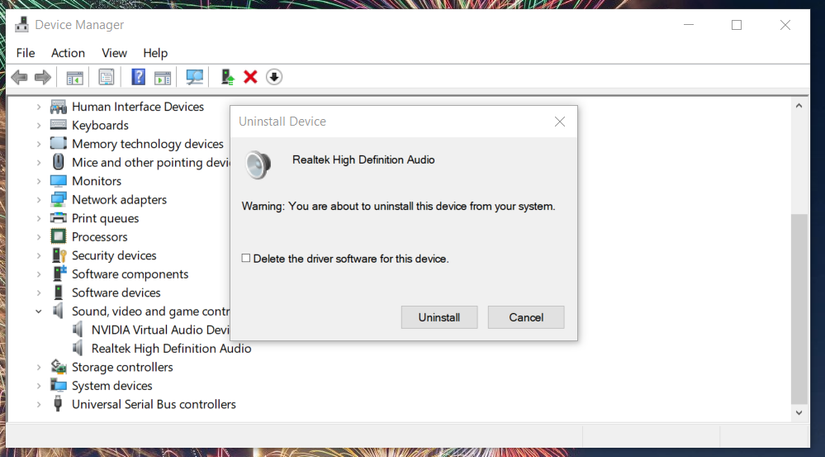Image resolution: width=825 pixels, height=457 pixels.
Task: Open the blue Help question mark icon
Action: (138, 77)
